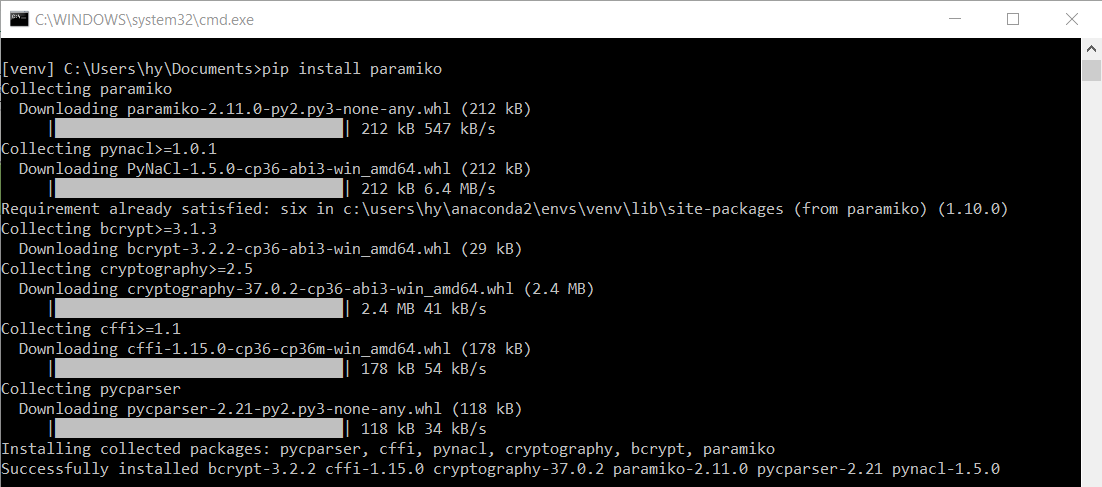Click the [venv] prompt prefix

26,69
